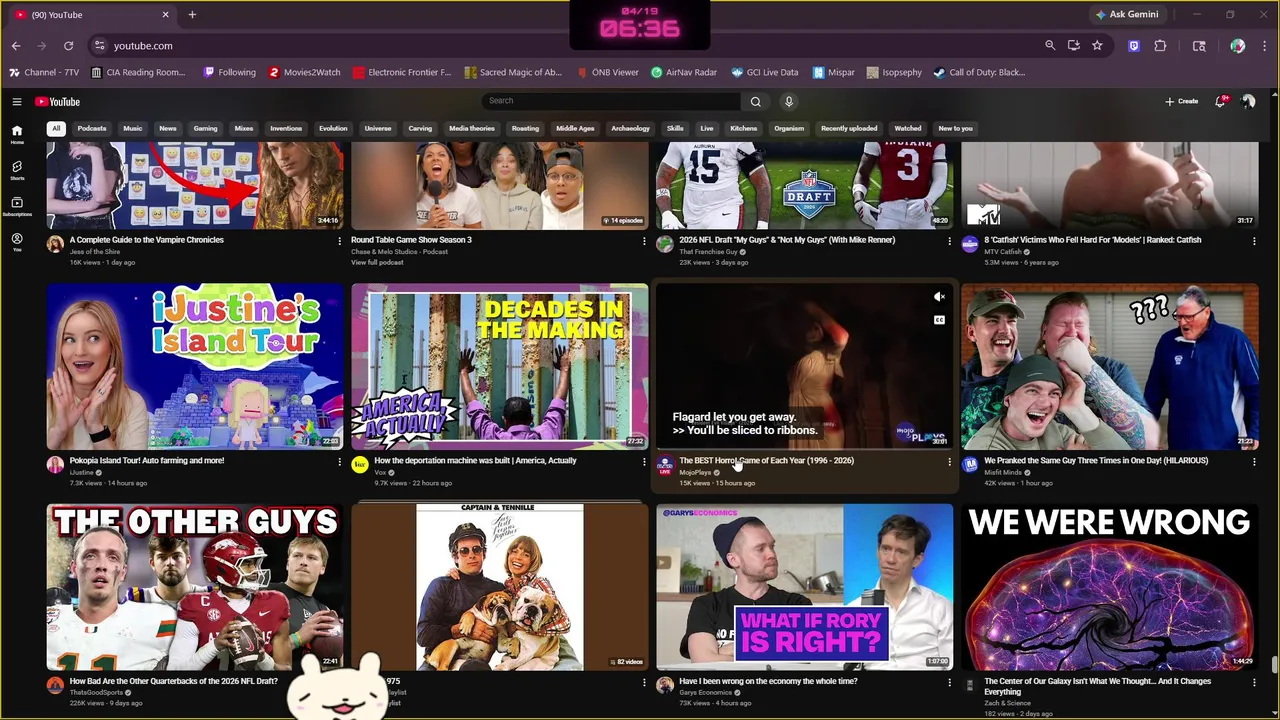1280x720 pixels.
Task: Open the We Were Wrong galaxy thumbnail
Action: point(1110,587)
